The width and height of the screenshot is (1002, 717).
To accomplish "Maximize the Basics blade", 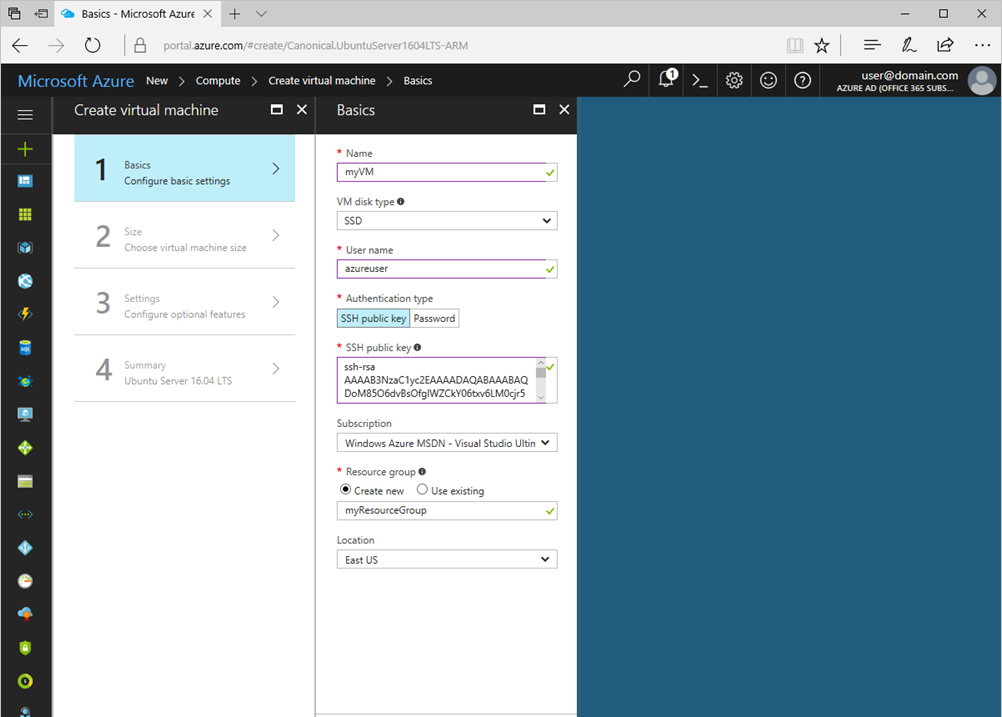I will click(x=539, y=110).
